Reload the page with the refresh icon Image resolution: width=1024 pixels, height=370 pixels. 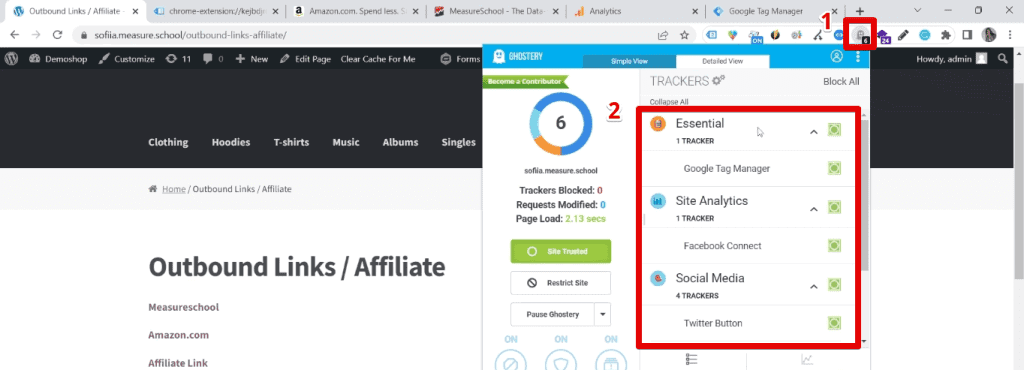(x=57, y=35)
